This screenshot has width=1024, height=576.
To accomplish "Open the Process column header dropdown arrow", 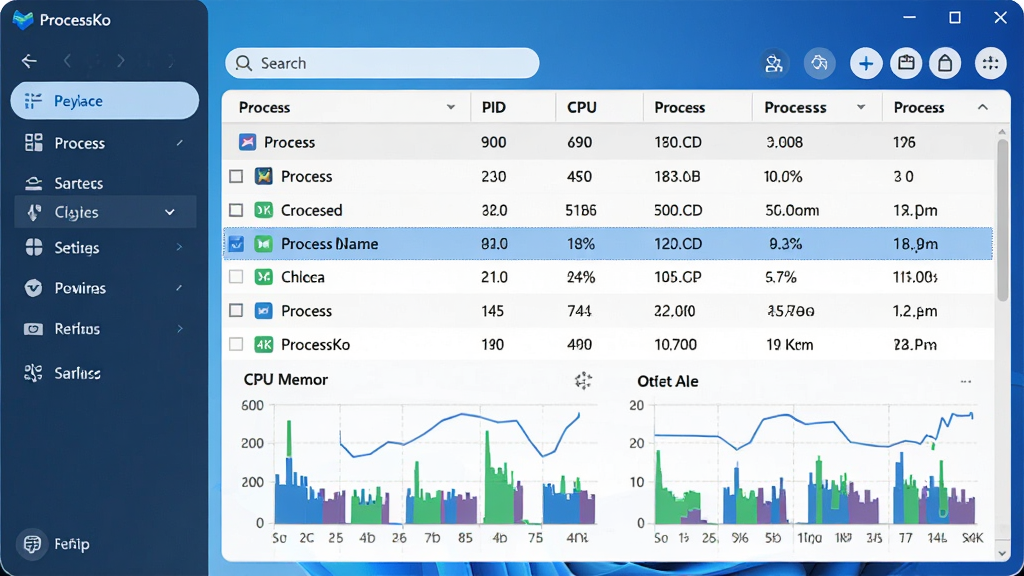I will coord(451,107).
